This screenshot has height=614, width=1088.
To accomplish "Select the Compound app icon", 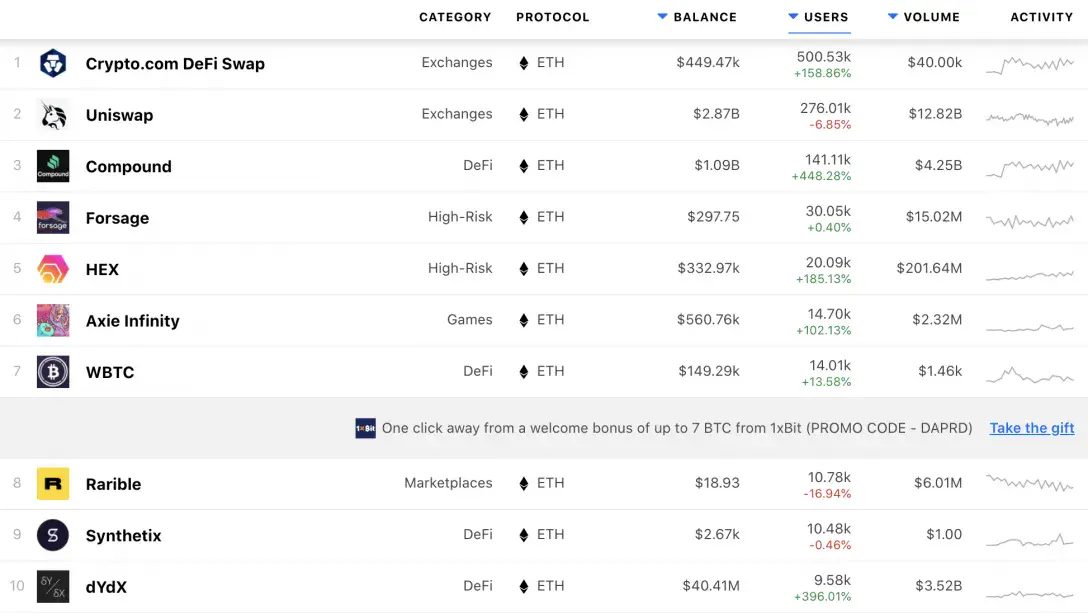I will click(53, 166).
